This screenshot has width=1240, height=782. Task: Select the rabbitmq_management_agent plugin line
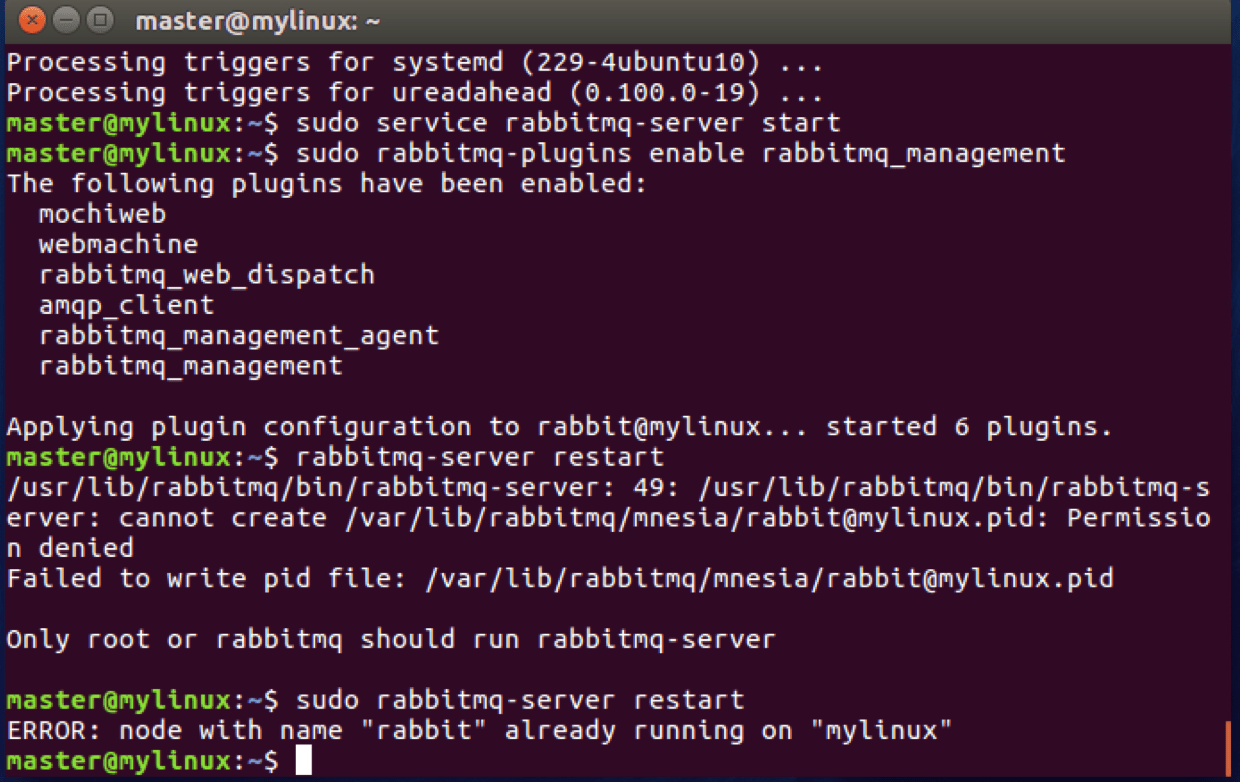(238, 335)
